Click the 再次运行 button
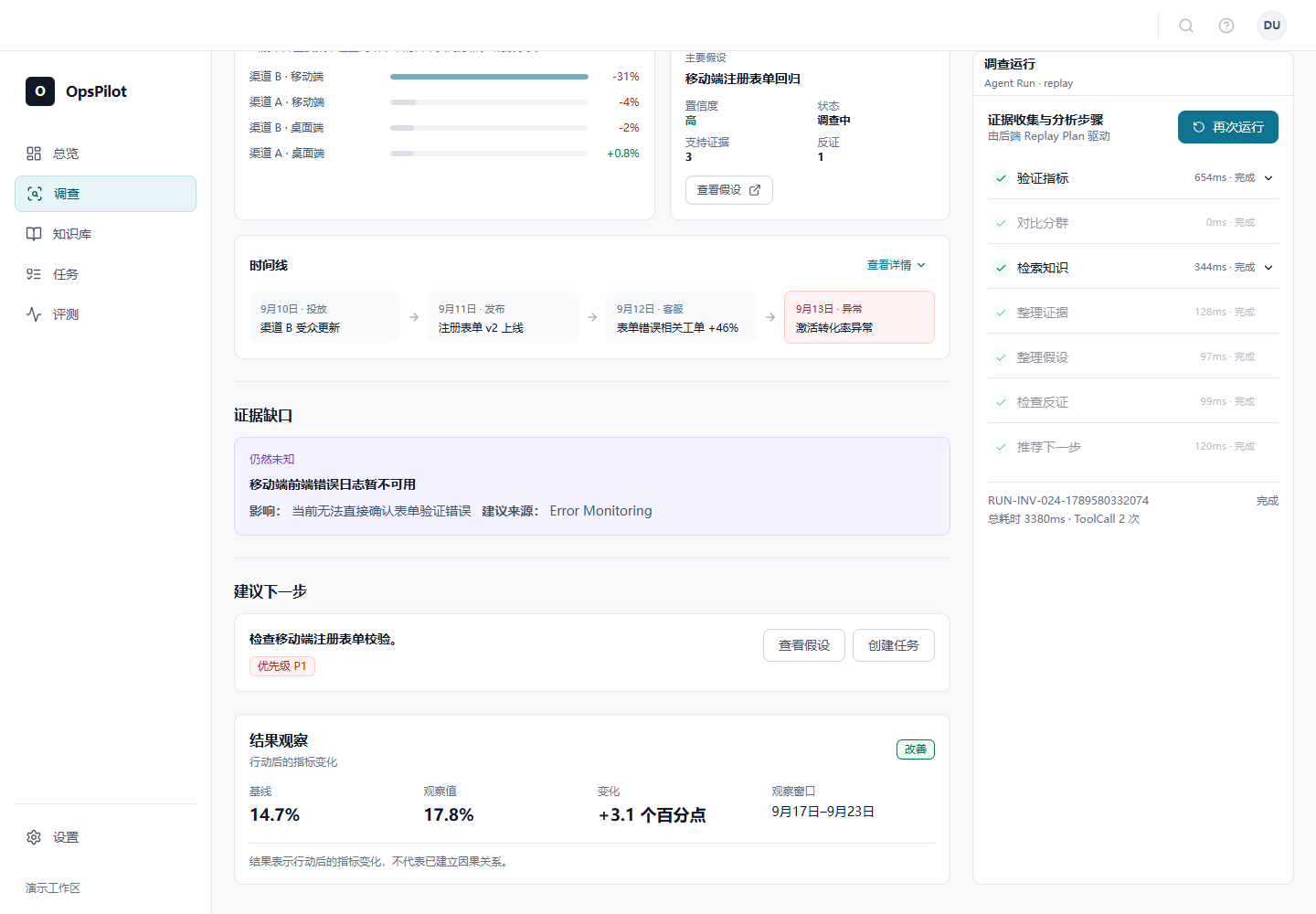1316x914 pixels. tap(1227, 127)
